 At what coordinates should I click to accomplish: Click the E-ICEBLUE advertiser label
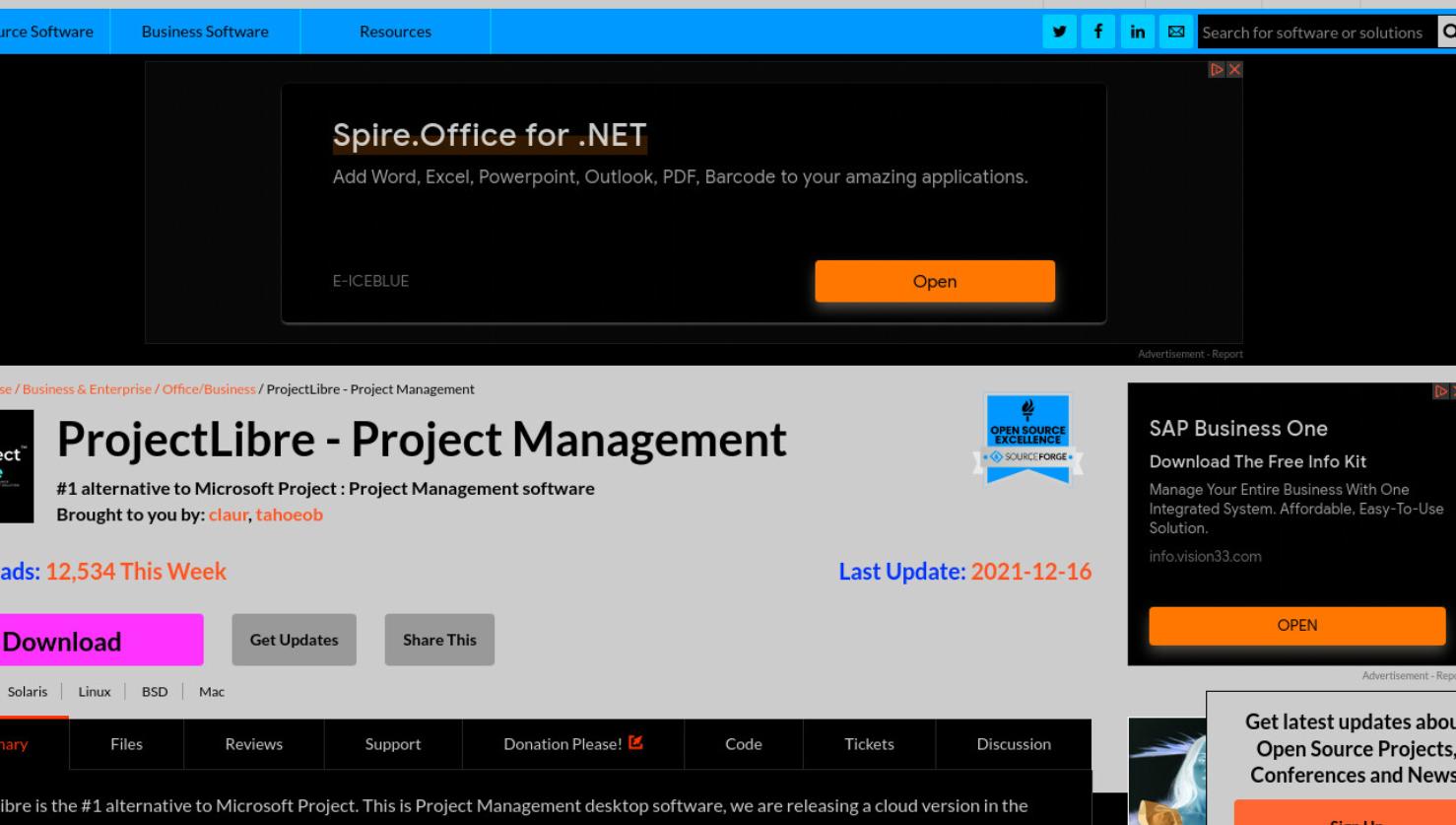370,281
